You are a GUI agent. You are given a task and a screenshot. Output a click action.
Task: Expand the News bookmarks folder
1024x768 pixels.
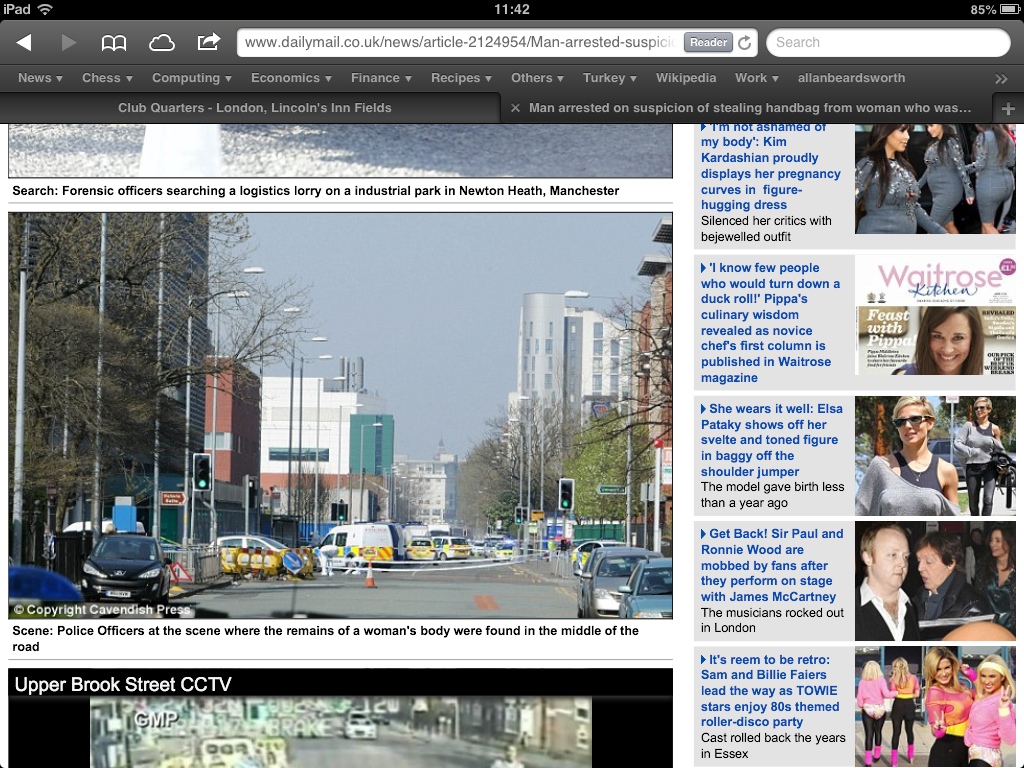coord(40,78)
